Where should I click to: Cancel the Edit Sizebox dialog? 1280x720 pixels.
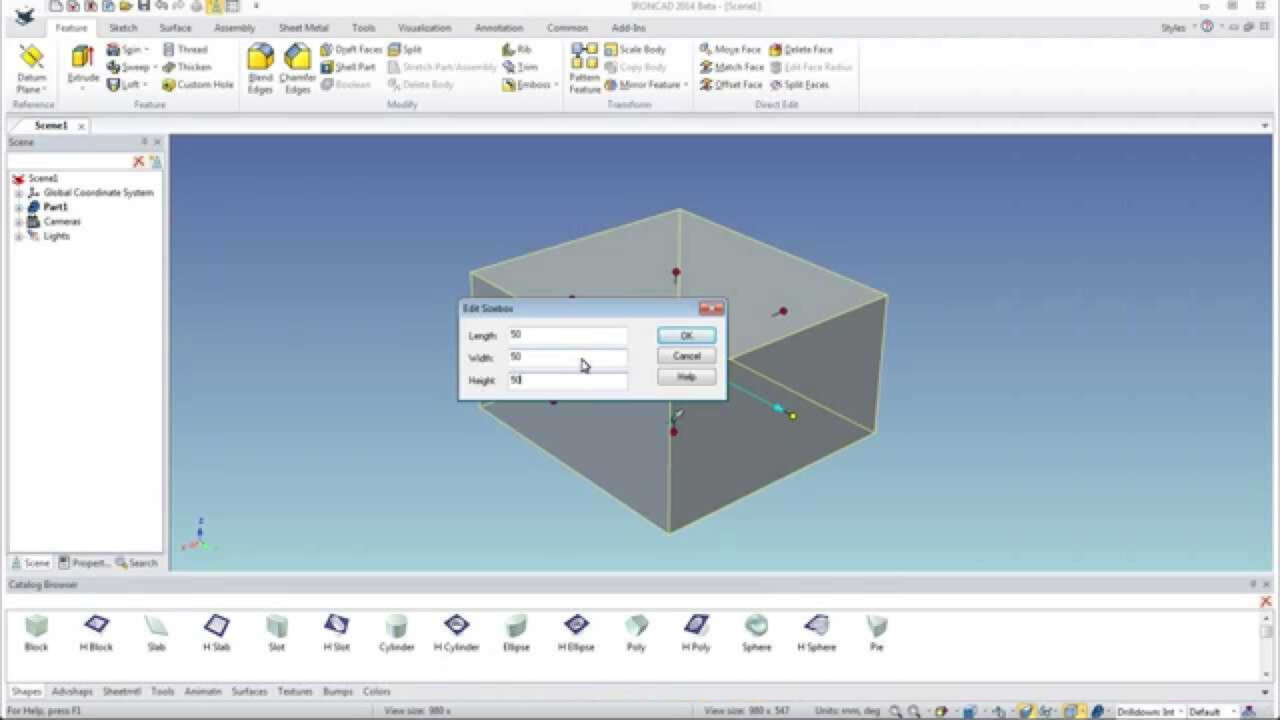click(x=685, y=356)
